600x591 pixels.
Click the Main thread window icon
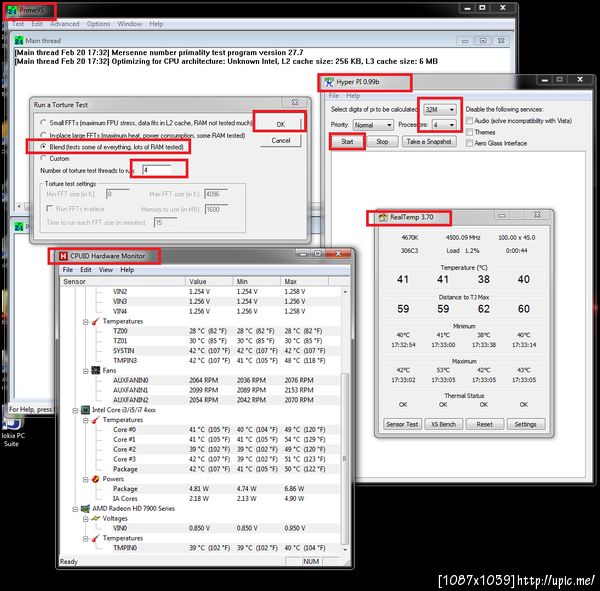(x=18, y=41)
